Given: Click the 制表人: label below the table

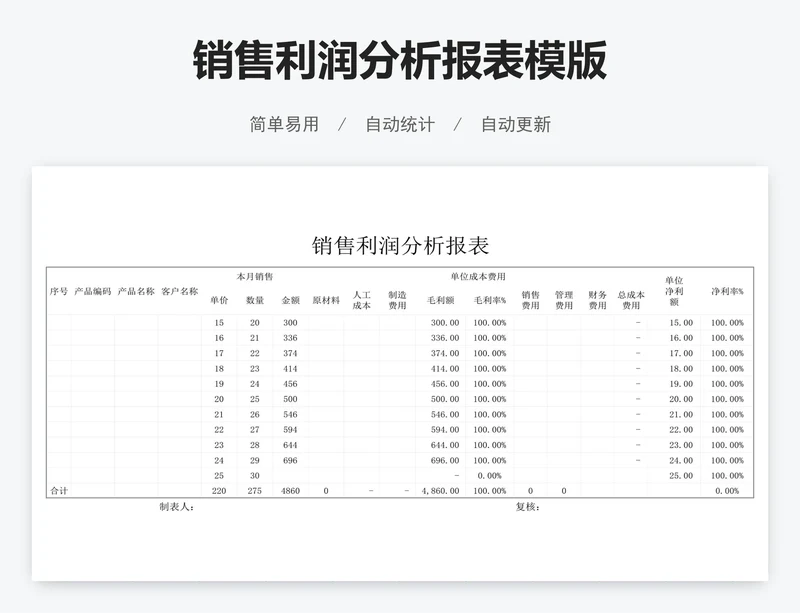Looking at the screenshot, I should pyautogui.click(x=177, y=507).
